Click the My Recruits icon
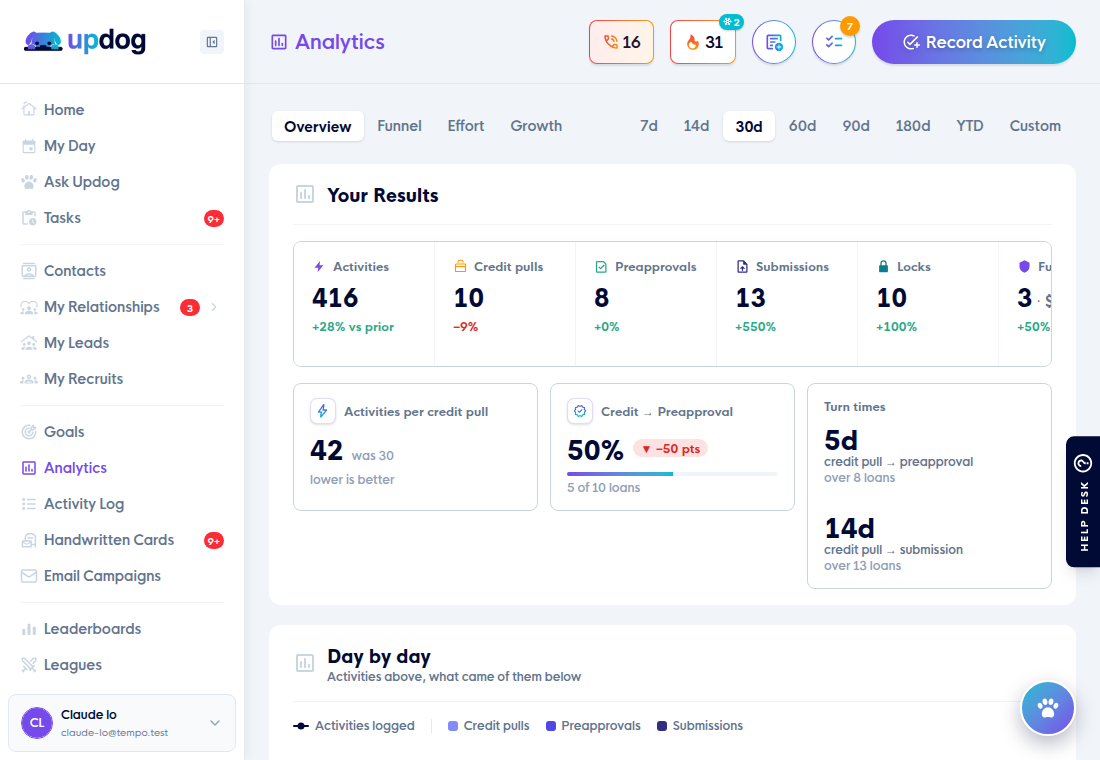The height and width of the screenshot is (760, 1100). pyautogui.click(x=29, y=379)
